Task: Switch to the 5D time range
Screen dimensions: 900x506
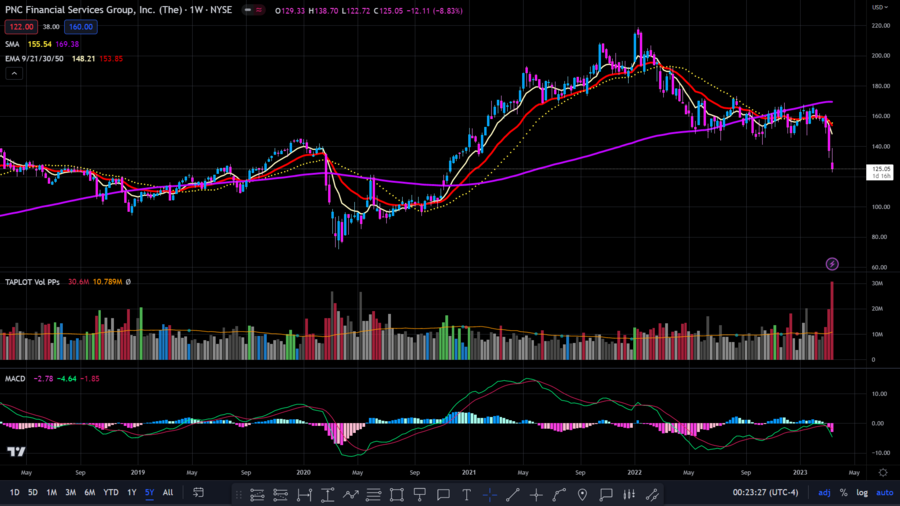Action: 33,492
